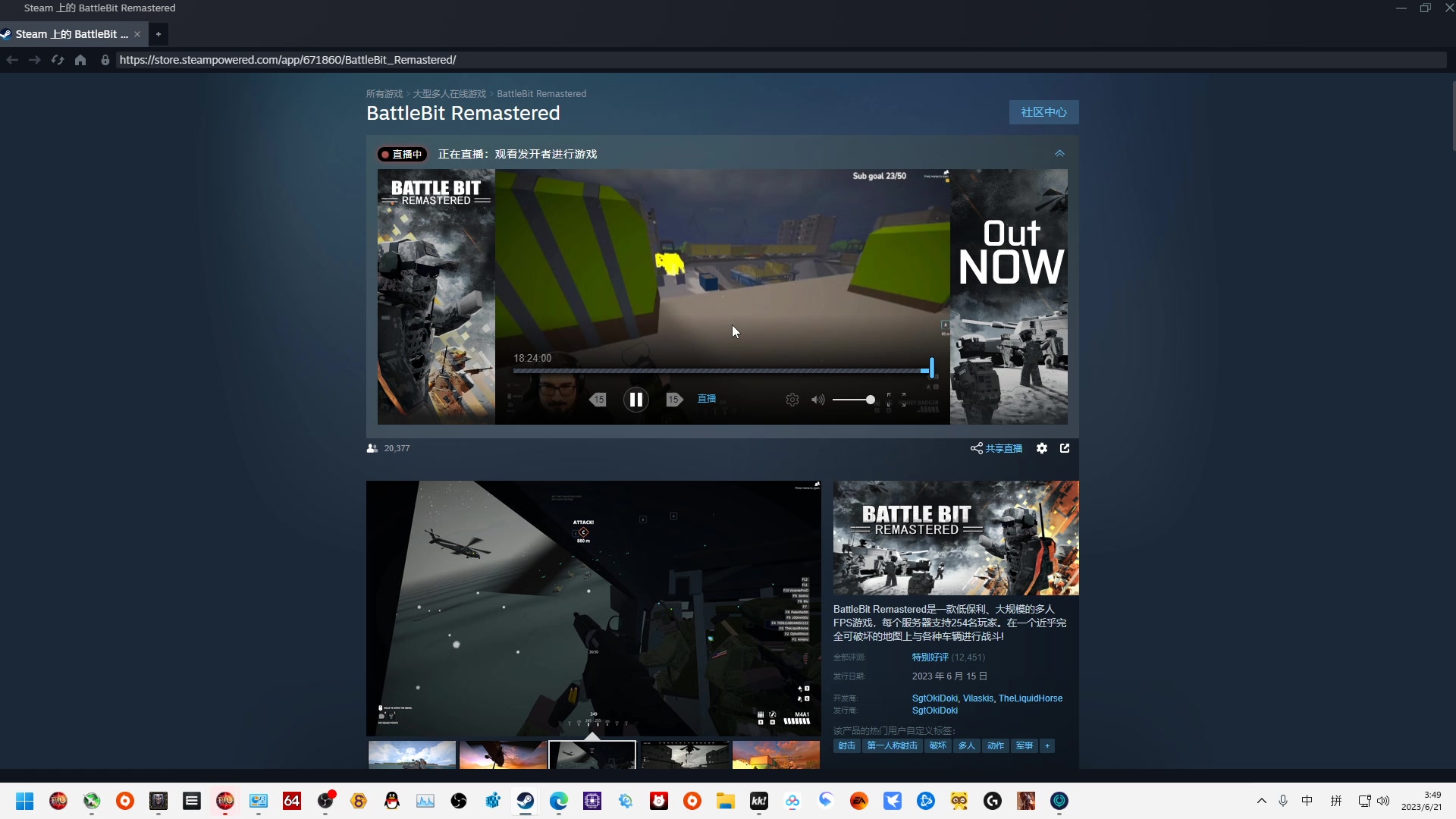This screenshot has height=819, width=1456.
Task: Adjust the broadcast volume slider
Action: (854, 400)
